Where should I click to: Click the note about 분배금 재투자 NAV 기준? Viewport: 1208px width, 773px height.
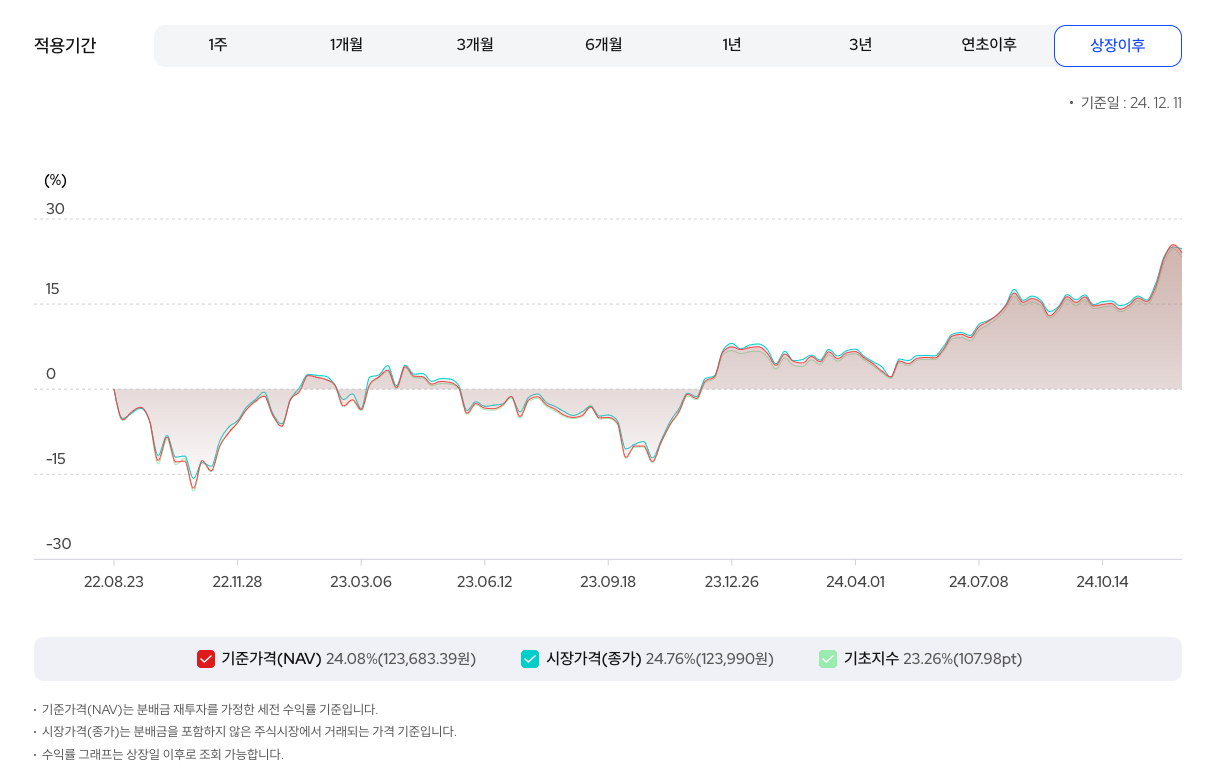(x=210, y=709)
